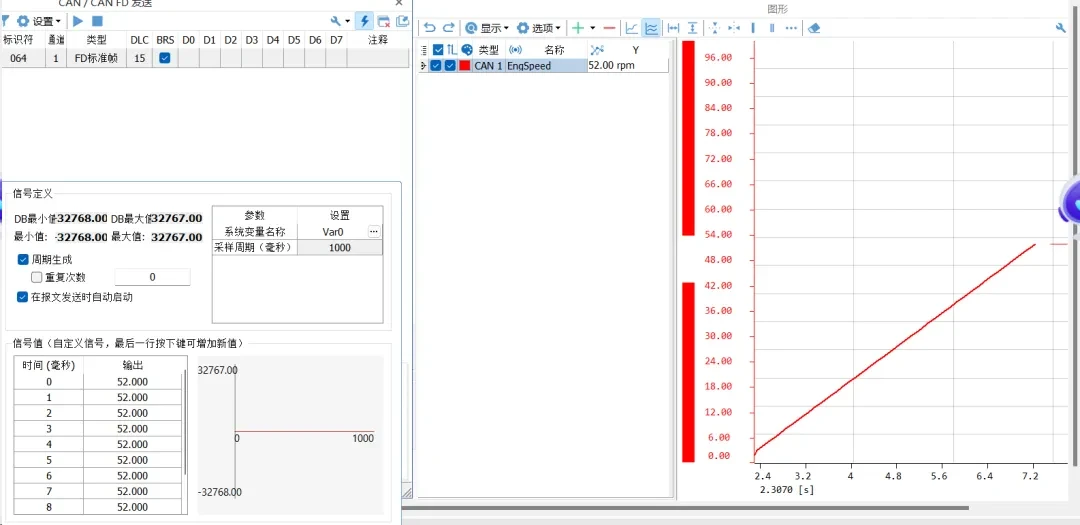Click the 52.00 rpm Y value
The image size is (1080, 525).
coord(612,66)
